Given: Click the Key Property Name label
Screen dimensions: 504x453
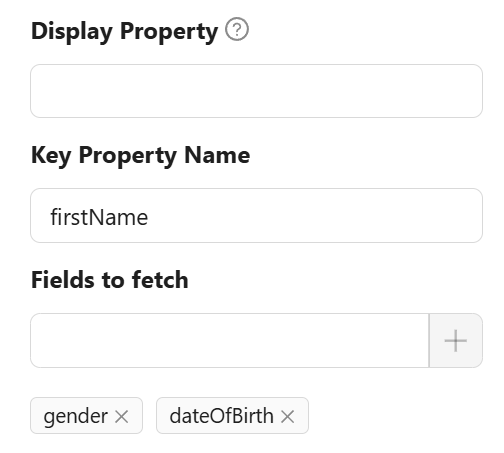Looking at the screenshot, I should point(140,156).
